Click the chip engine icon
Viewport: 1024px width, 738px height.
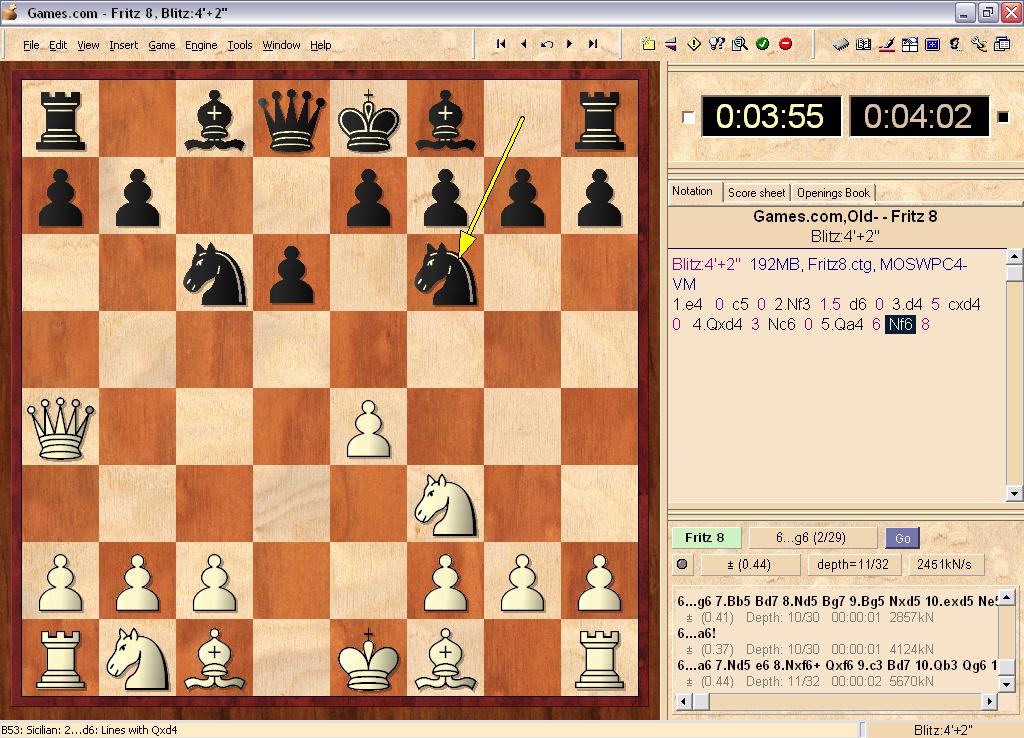(x=840, y=44)
